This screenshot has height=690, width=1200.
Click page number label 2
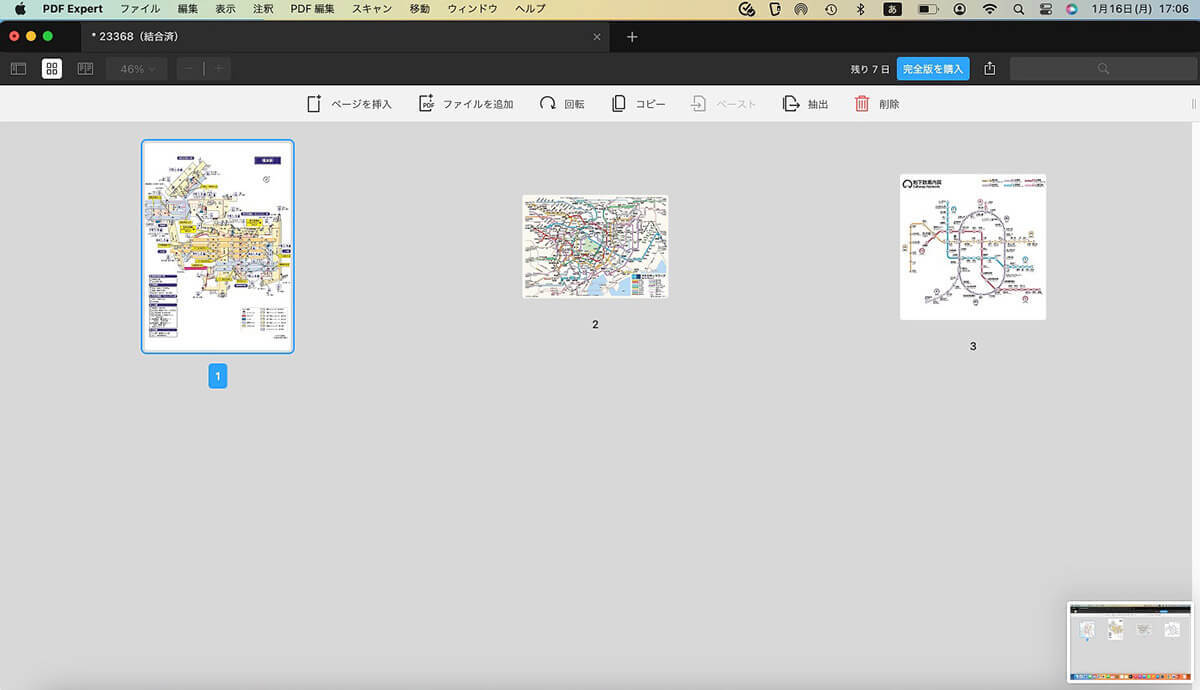tap(595, 325)
